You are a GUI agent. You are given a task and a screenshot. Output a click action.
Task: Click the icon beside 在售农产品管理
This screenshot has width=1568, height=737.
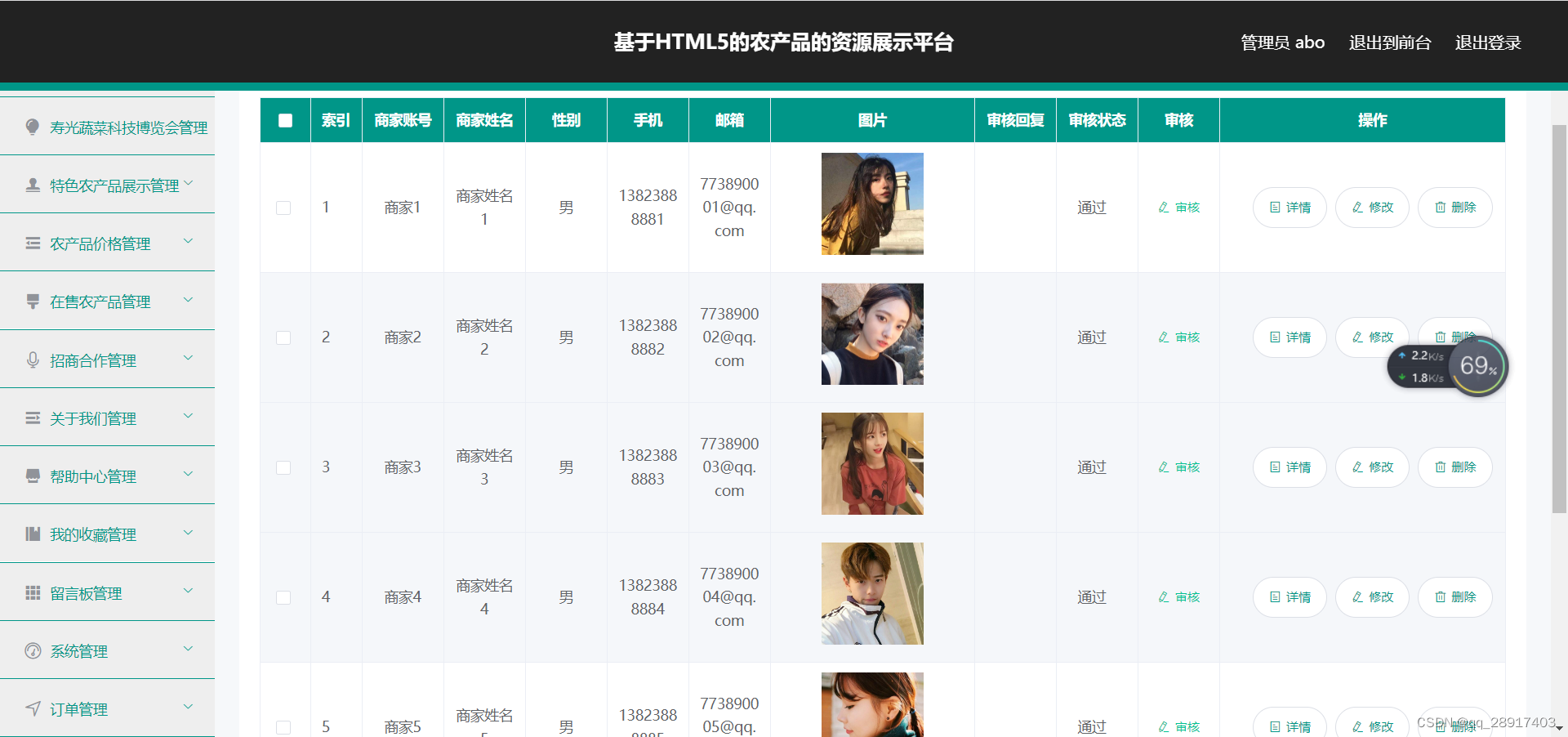pyautogui.click(x=33, y=301)
